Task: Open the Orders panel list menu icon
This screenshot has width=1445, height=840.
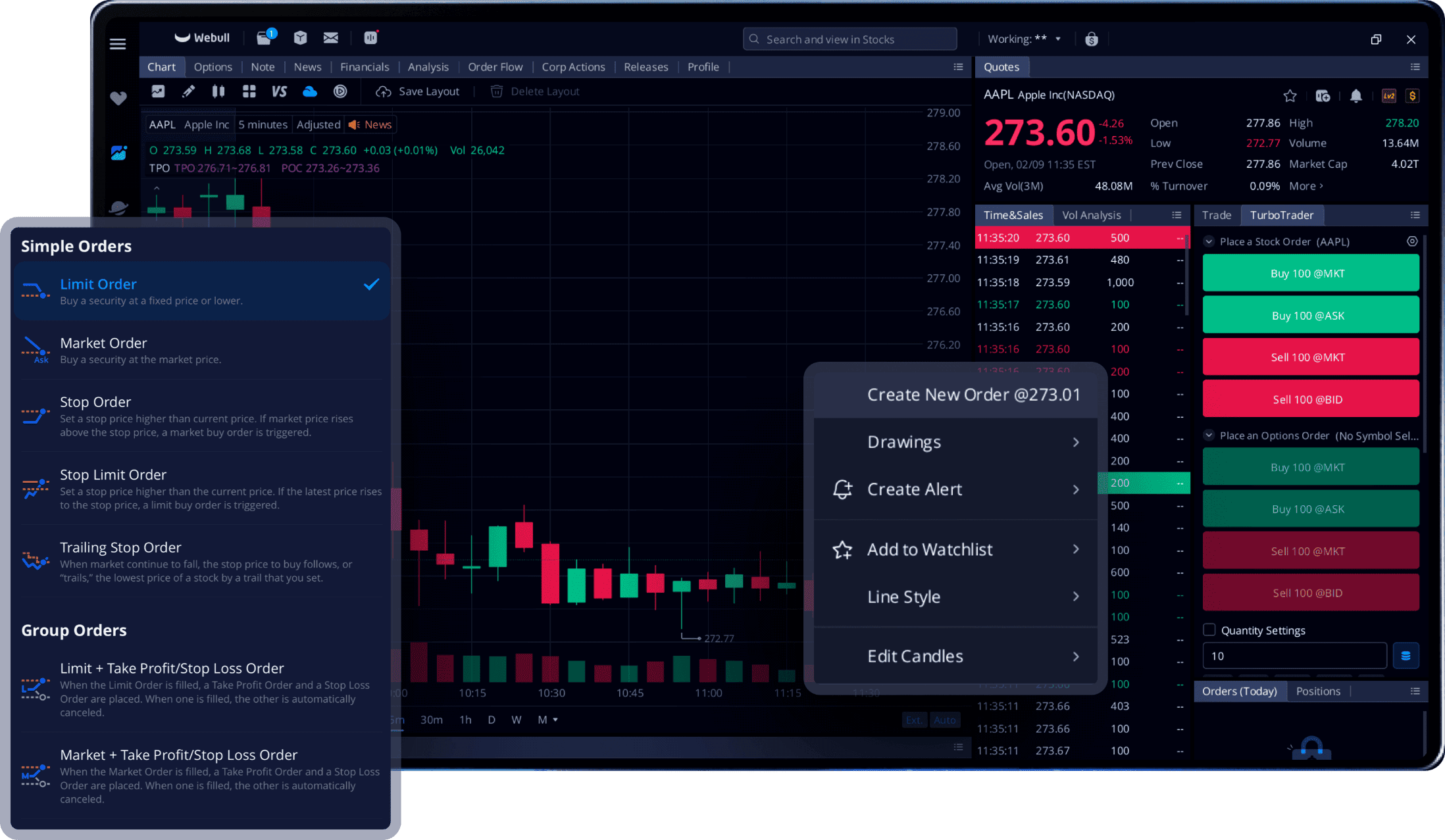Action: tap(1415, 691)
